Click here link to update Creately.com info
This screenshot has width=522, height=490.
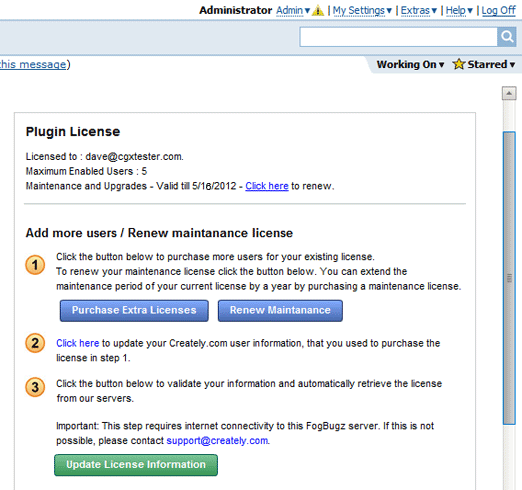coord(77,343)
